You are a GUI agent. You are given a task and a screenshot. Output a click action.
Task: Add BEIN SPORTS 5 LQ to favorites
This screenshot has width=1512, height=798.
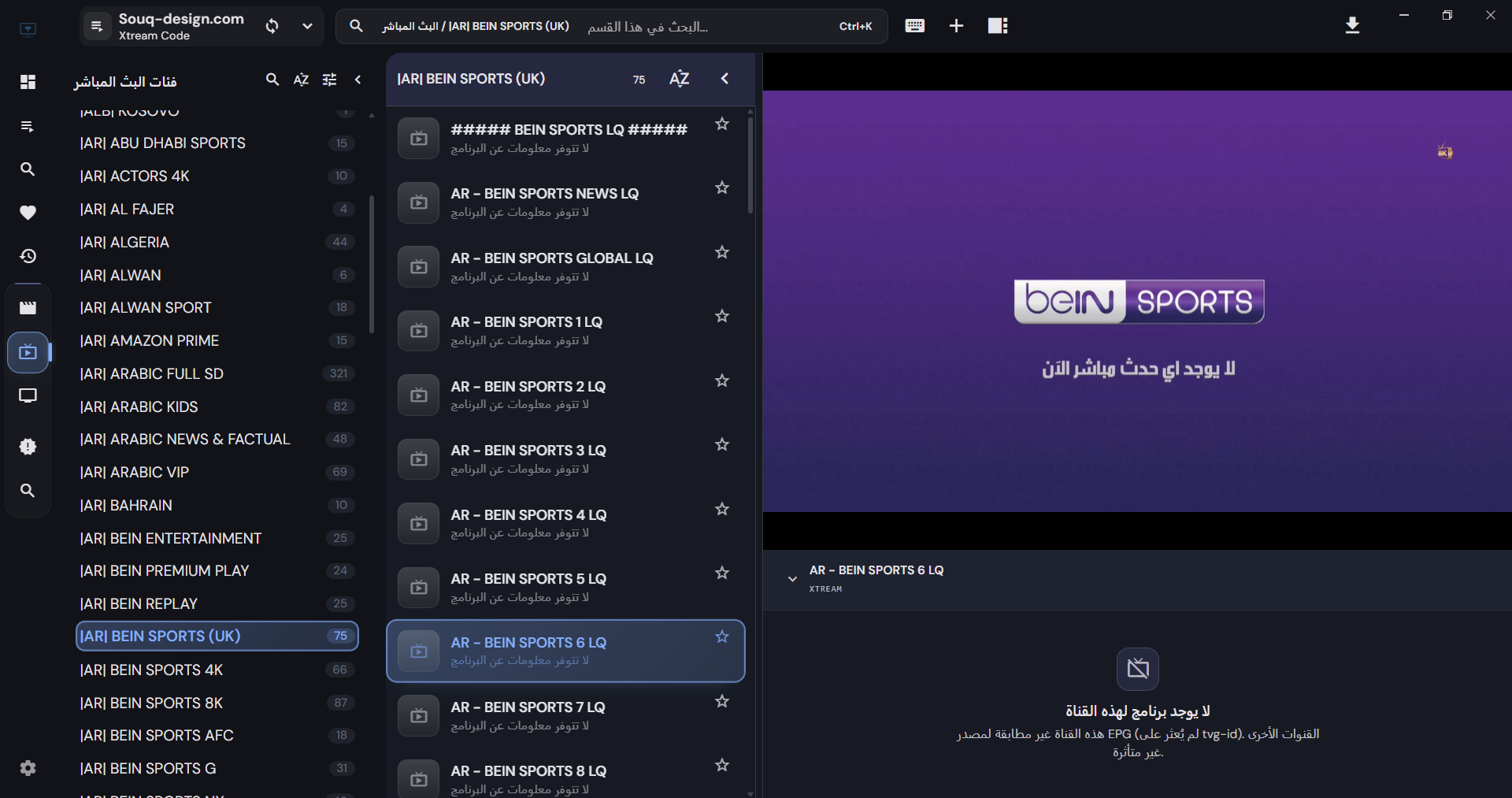click(722, 573)
